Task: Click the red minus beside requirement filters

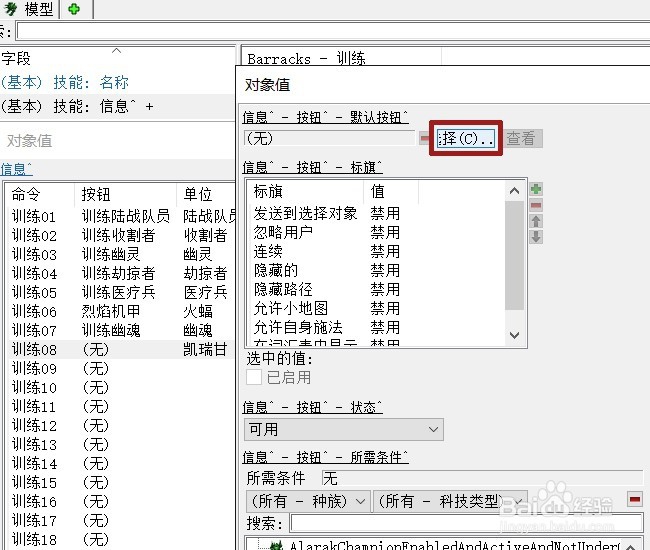Action: (635, 499)
